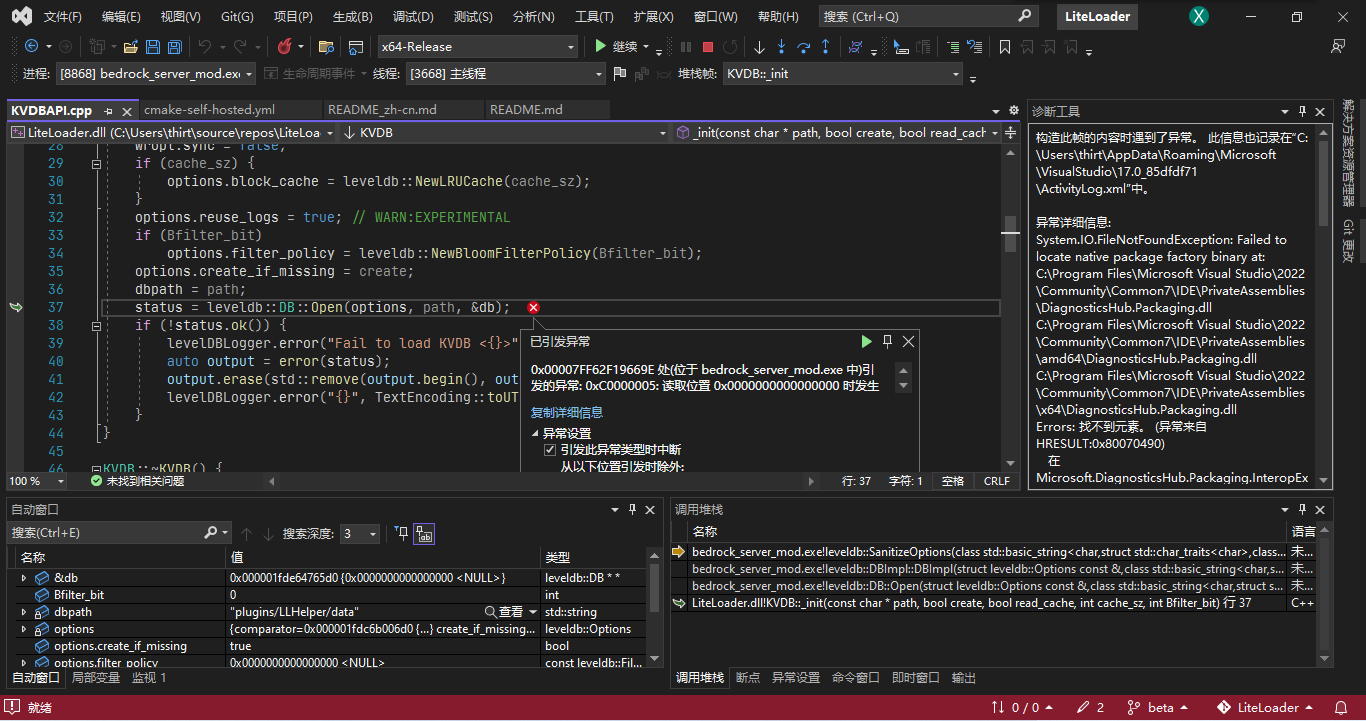Toggle auto-hide pin on 诊断工具 panel
1366x721 pixels.
(1302, 112)
